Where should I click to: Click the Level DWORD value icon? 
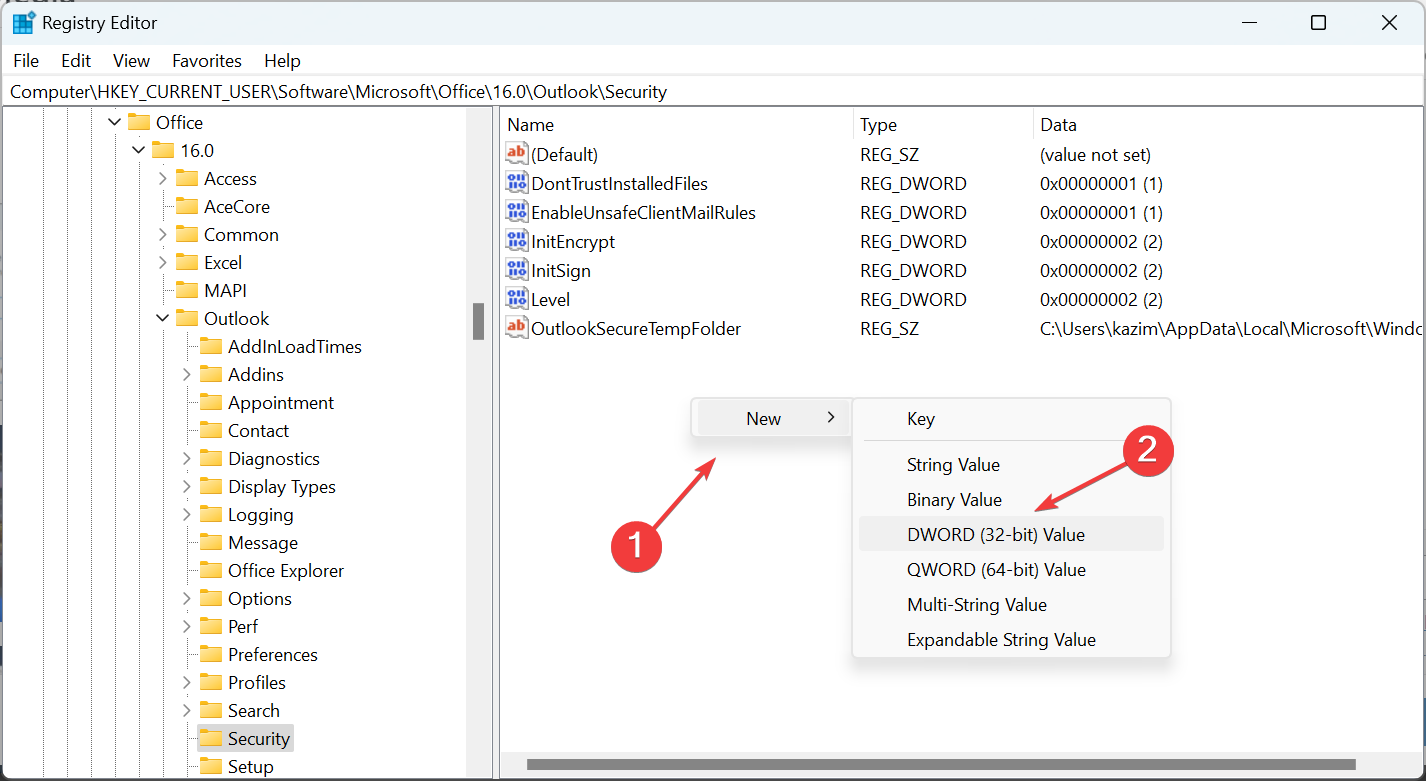tap(516, 299)
